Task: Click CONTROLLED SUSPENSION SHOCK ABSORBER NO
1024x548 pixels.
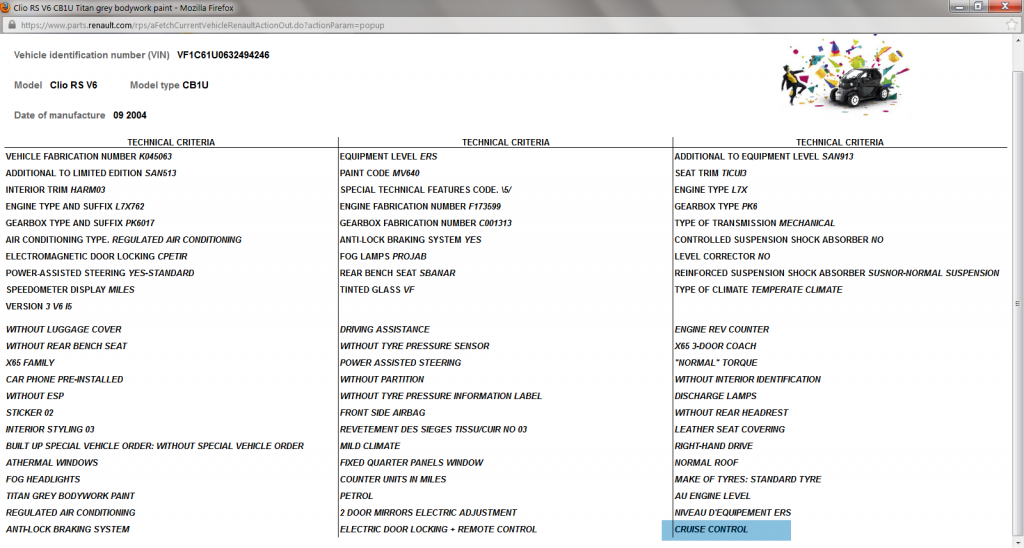Action: 779,240
